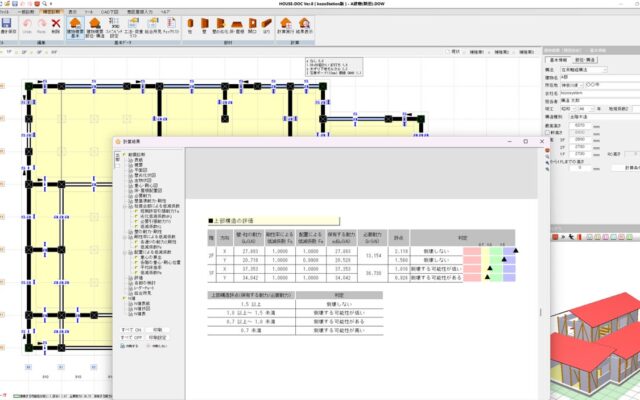Click the 印刷設定 button
The image size is (640, 400).
tap(157, 338)
